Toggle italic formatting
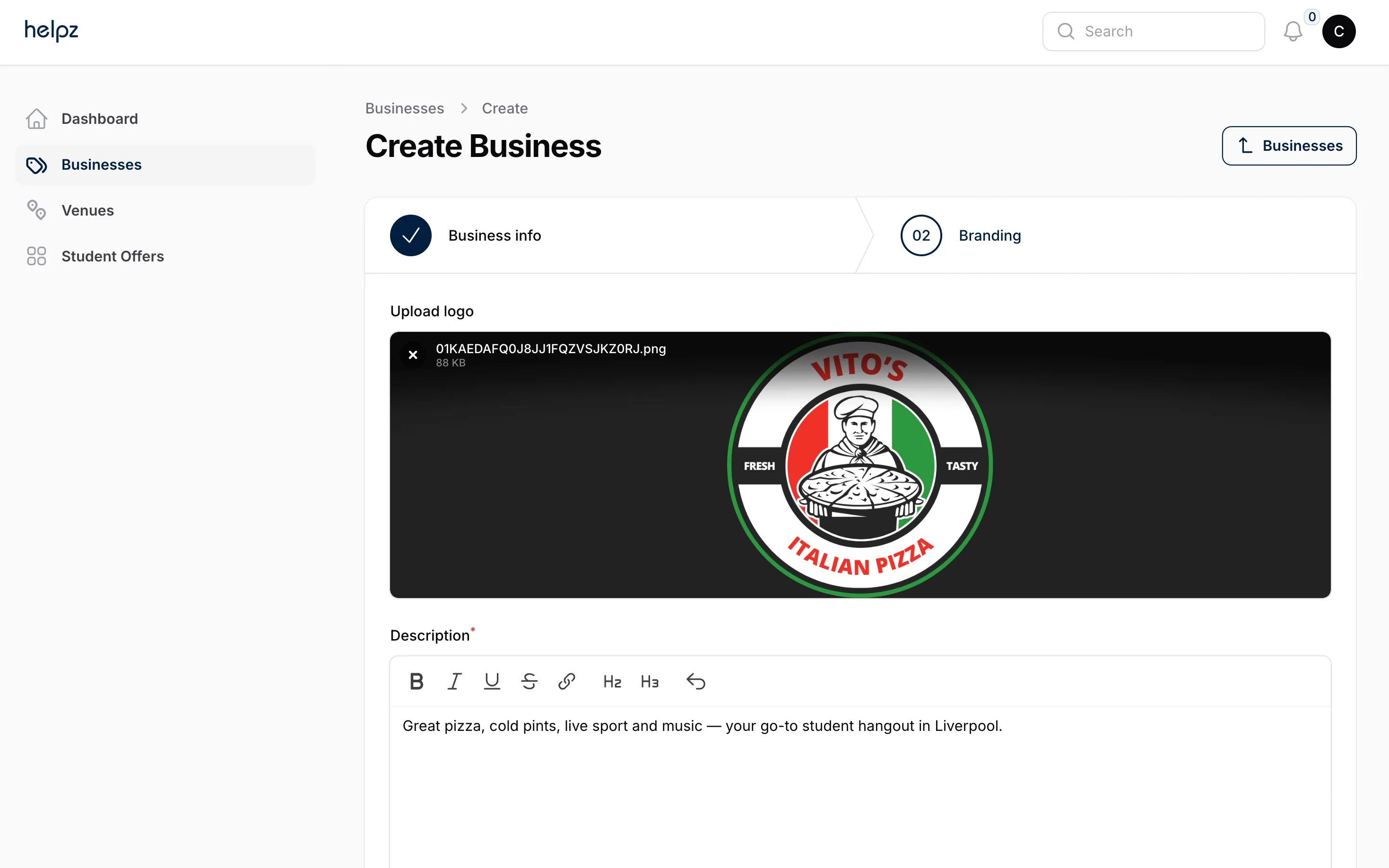 point(455,681)
